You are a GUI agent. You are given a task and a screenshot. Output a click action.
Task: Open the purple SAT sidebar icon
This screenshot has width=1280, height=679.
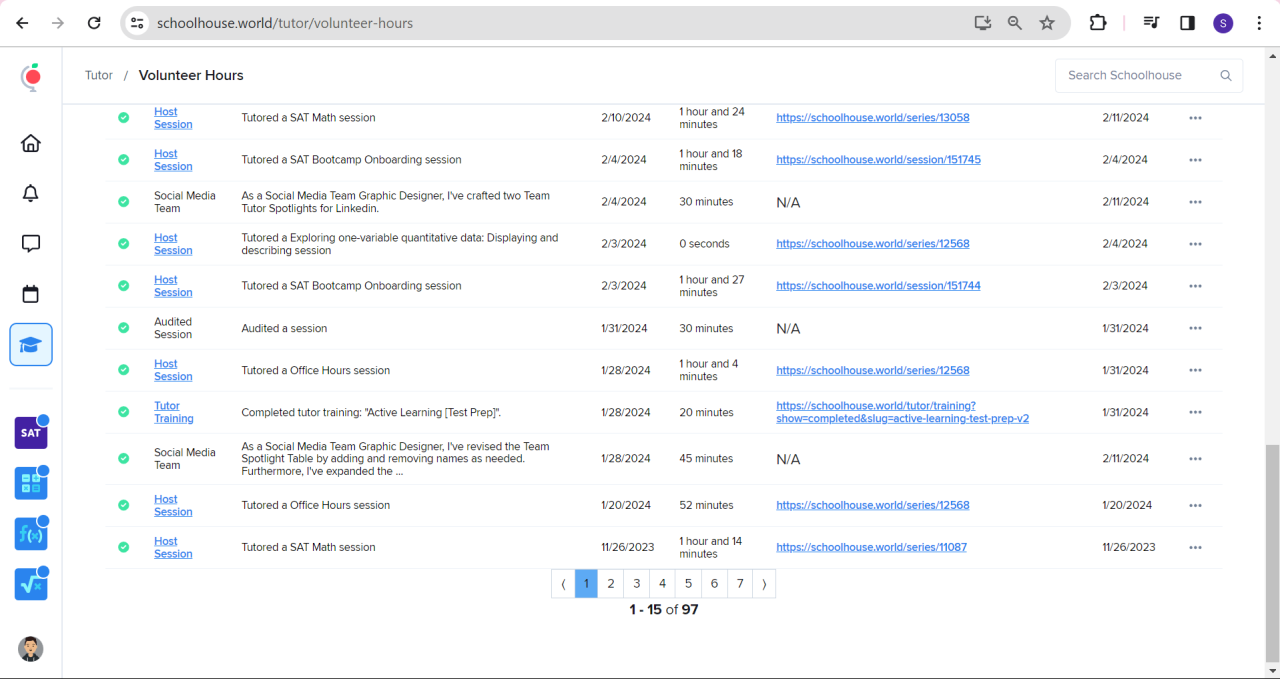point(31,433)
